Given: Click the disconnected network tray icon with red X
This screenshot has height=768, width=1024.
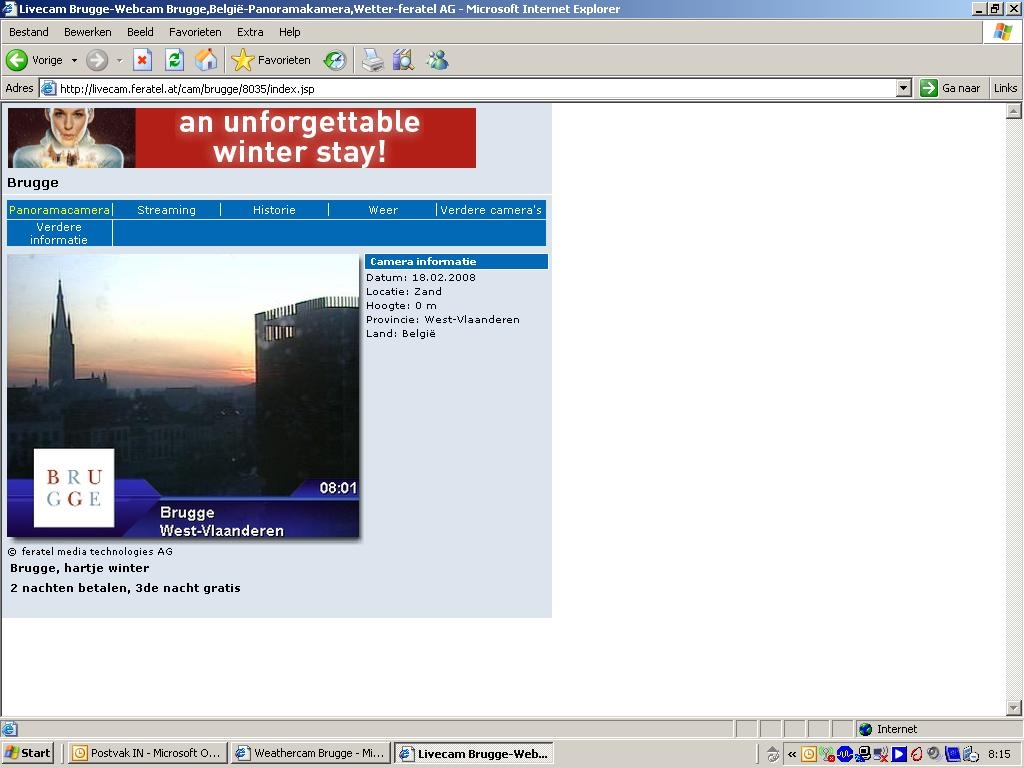Looking at the screenshot, I should click(880, 754).
